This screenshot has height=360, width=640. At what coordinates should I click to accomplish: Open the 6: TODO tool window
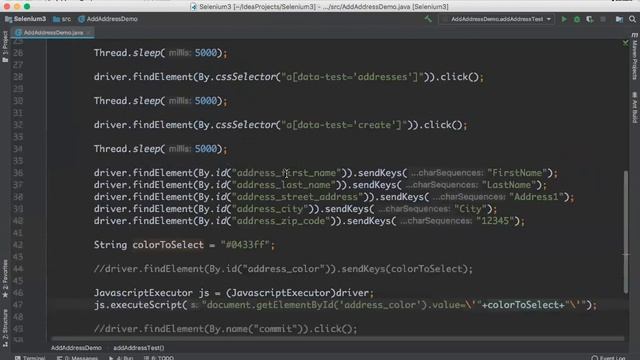click(x=159, y=358)
